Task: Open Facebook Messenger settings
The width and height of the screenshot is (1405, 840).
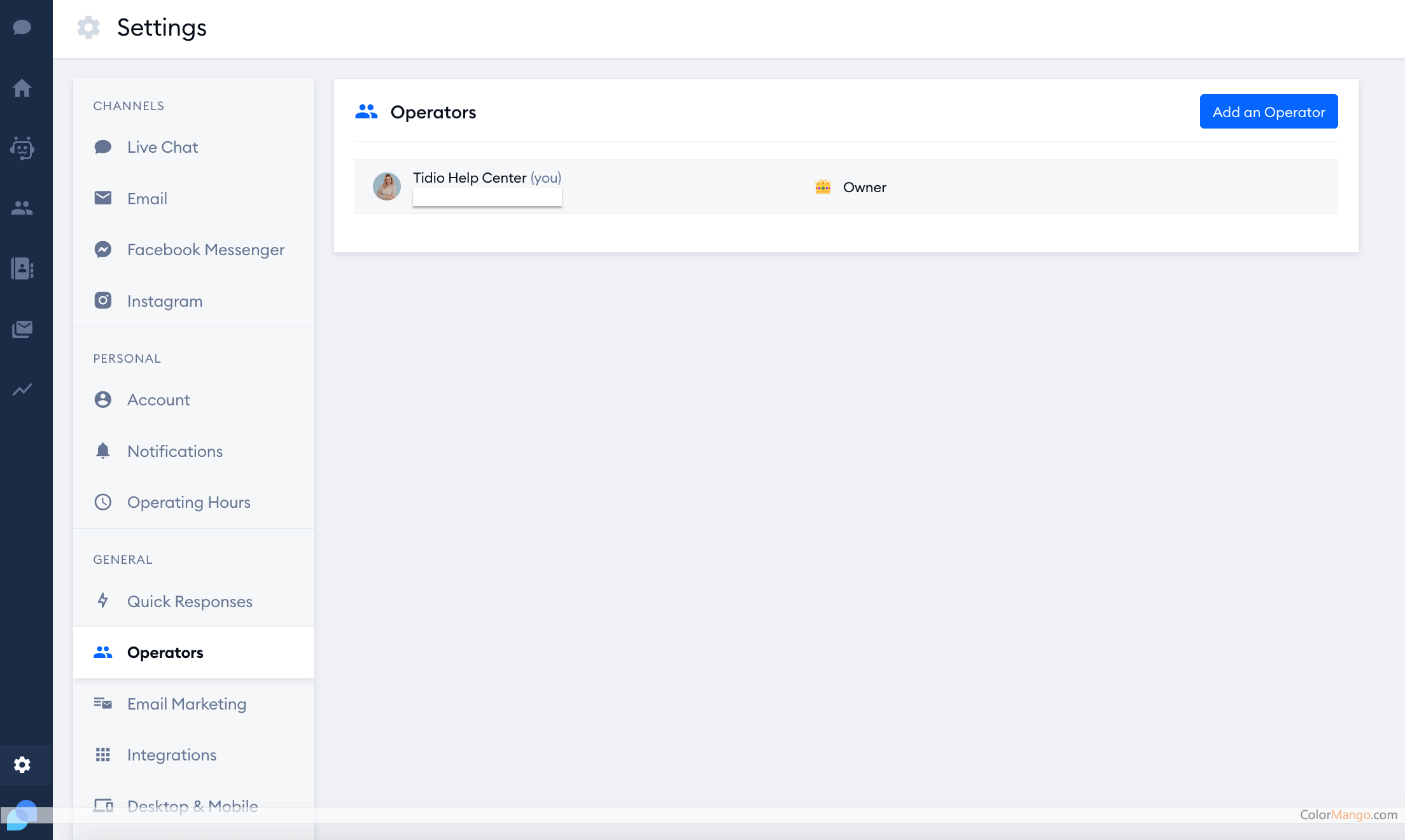Action: point(206,249)
